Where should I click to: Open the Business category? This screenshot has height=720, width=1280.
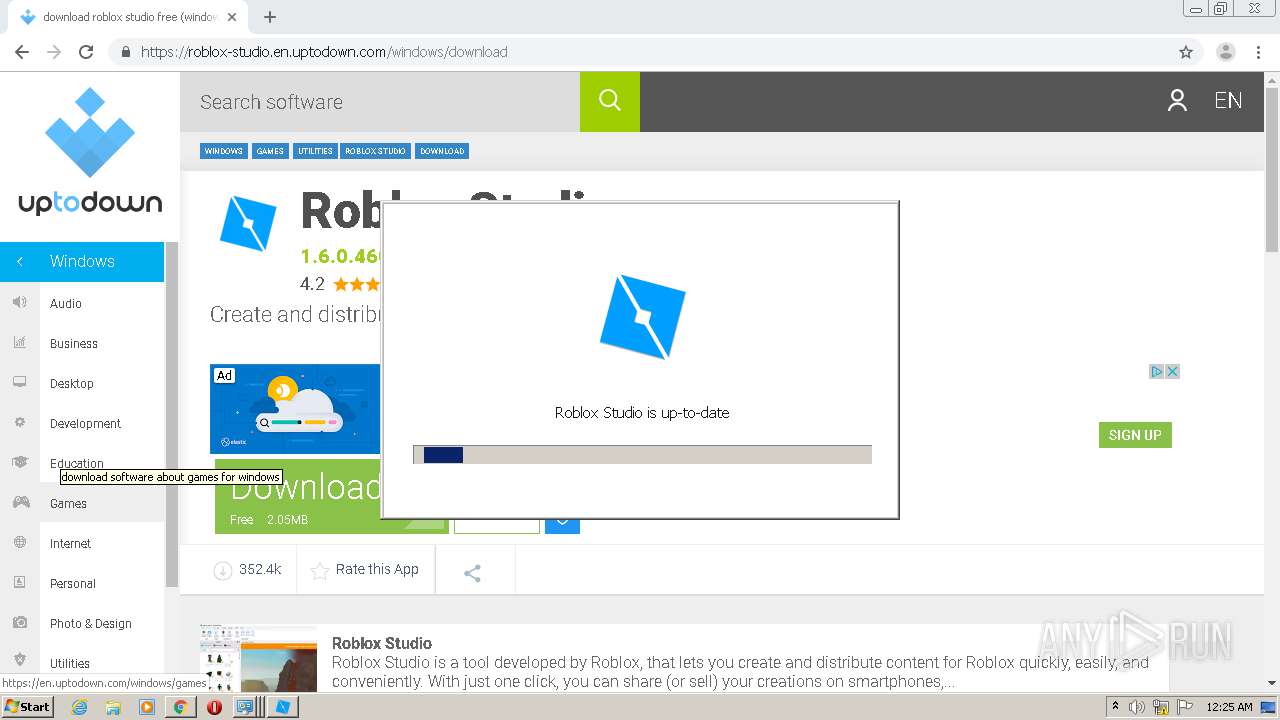(74, 343)
